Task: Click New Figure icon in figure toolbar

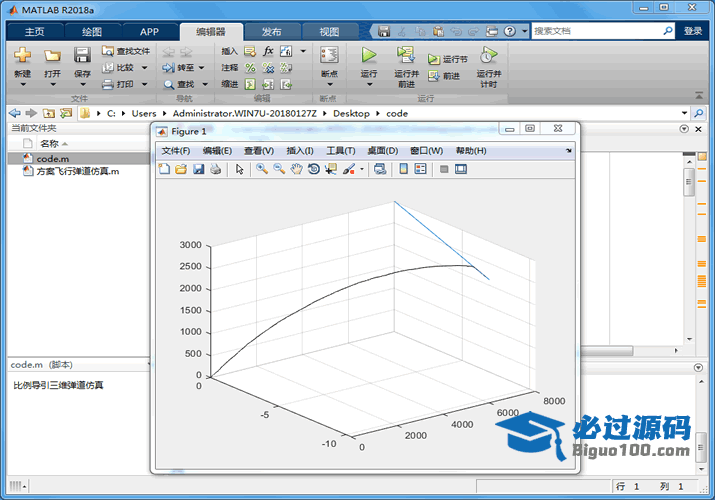Action: coord(164,169)
